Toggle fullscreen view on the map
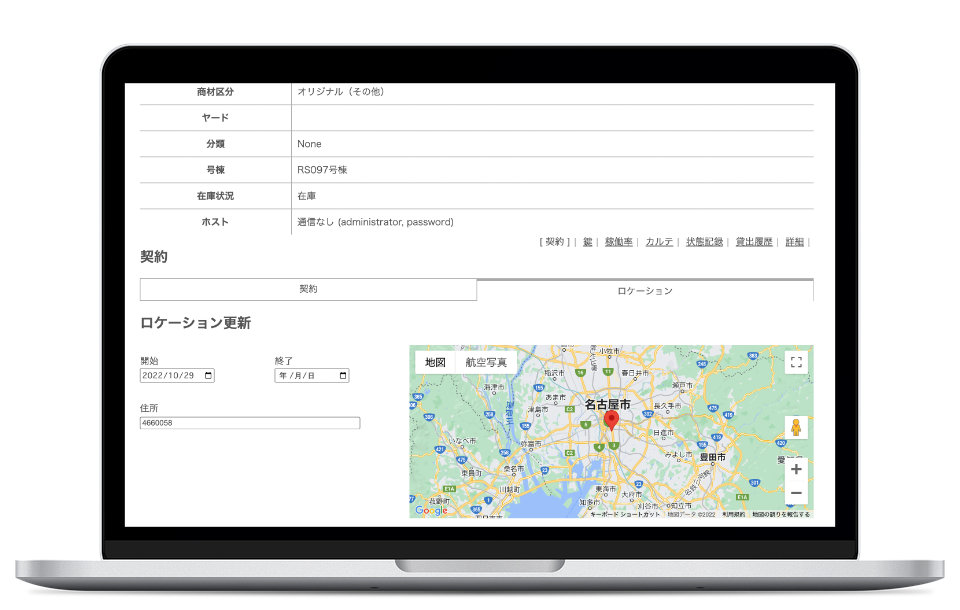 (796, 362)
